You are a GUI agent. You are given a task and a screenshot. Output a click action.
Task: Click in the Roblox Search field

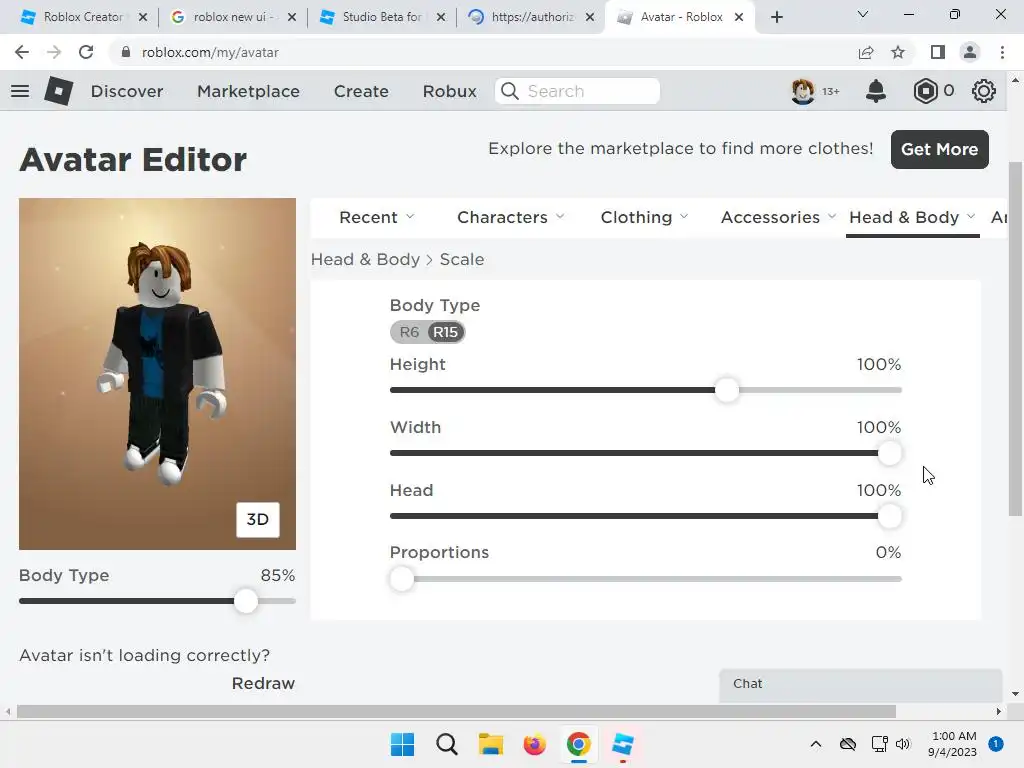click(x=577, y=91)
